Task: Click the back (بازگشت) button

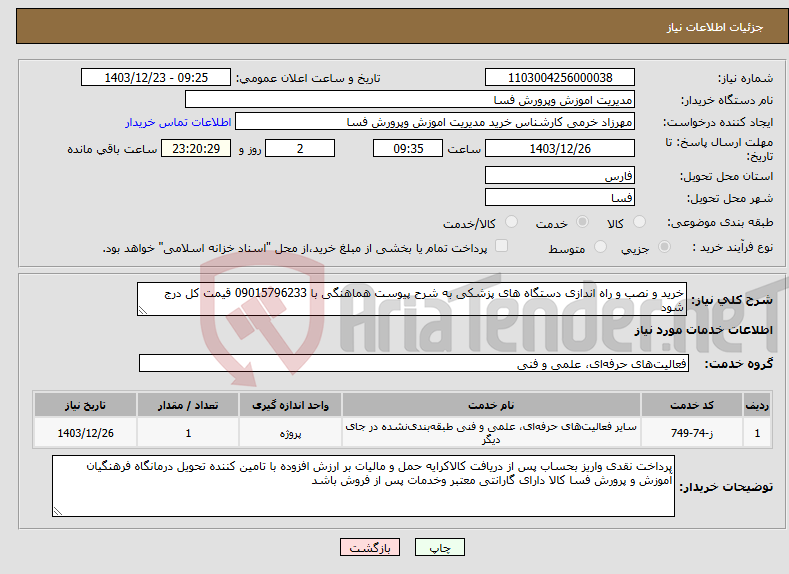Action: pyautogui.click(x=370, y=547)
